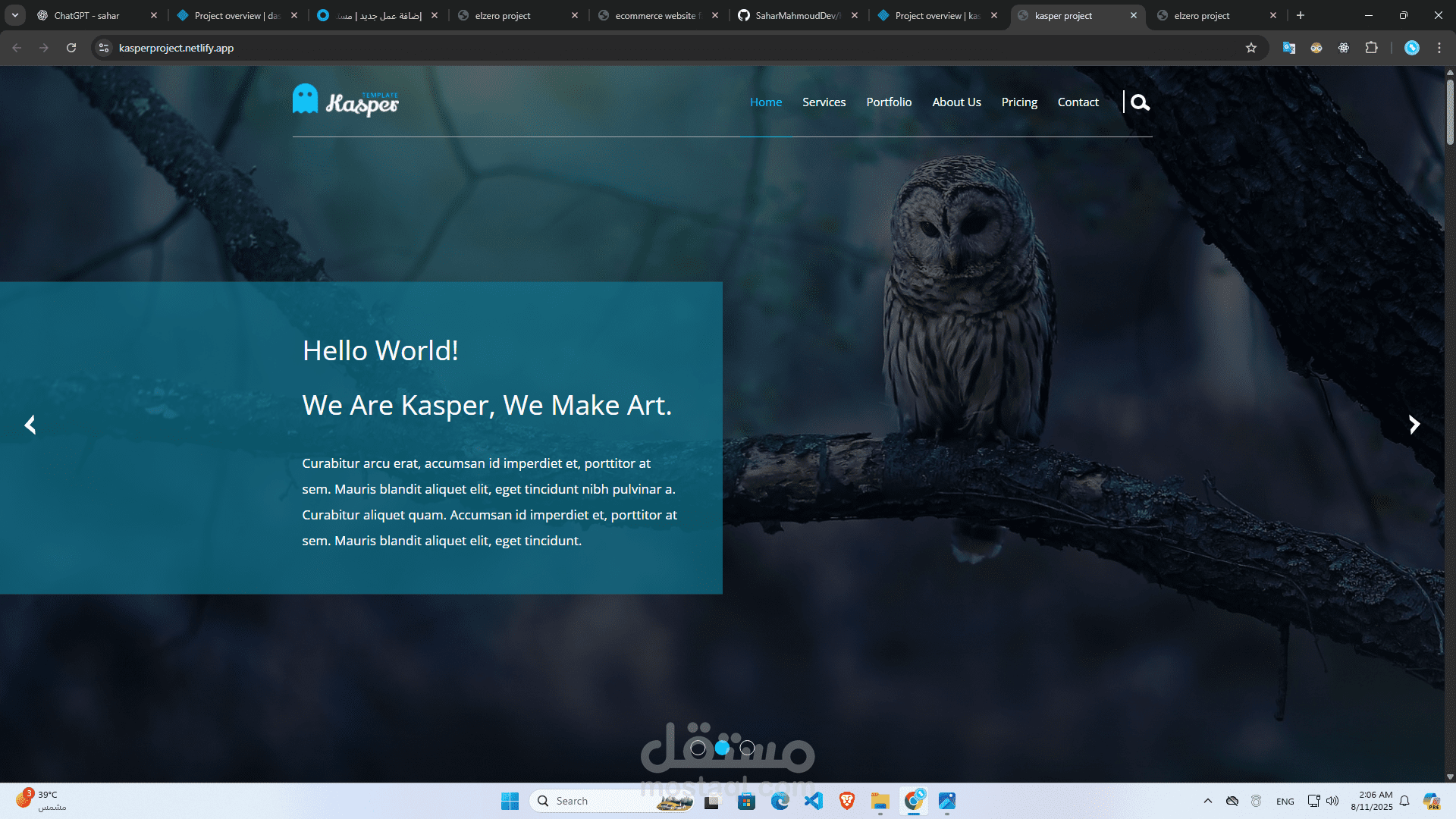Viewport: 1456px width, 819px height.
Task: Open File Explorer from the taskbar
Action: (880, 801)
